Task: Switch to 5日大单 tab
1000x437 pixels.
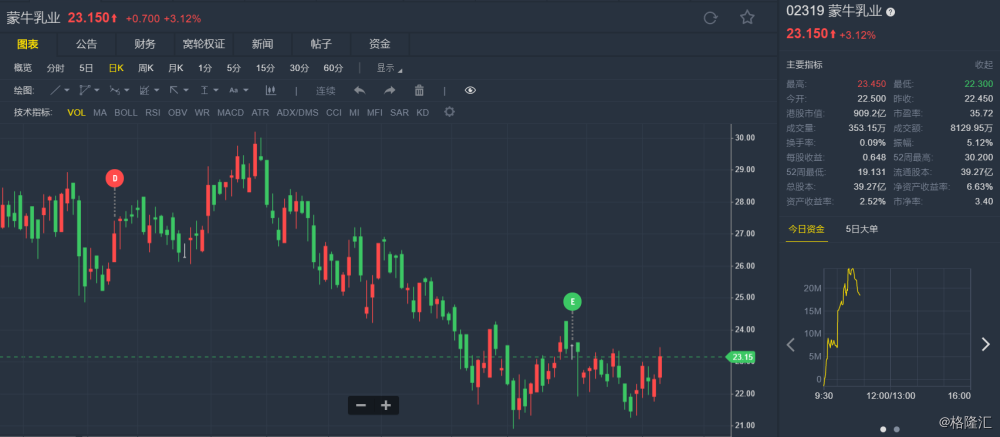Action: (862, 229)
